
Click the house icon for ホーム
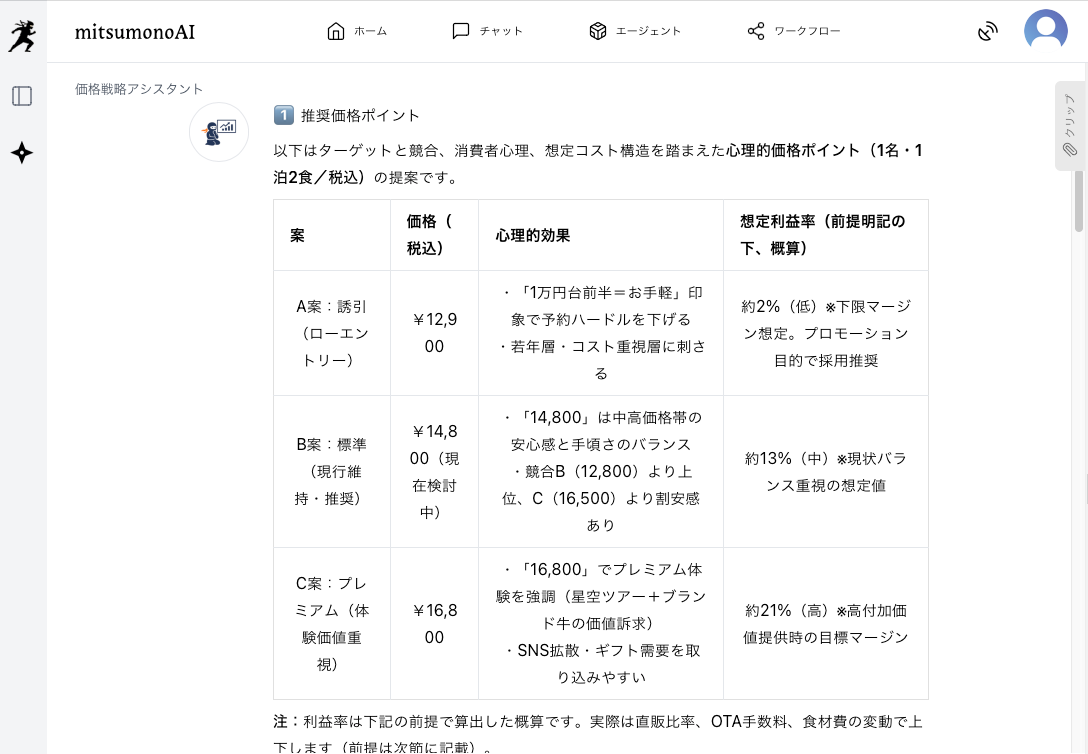pyautogui.click(x=336, y=31)
